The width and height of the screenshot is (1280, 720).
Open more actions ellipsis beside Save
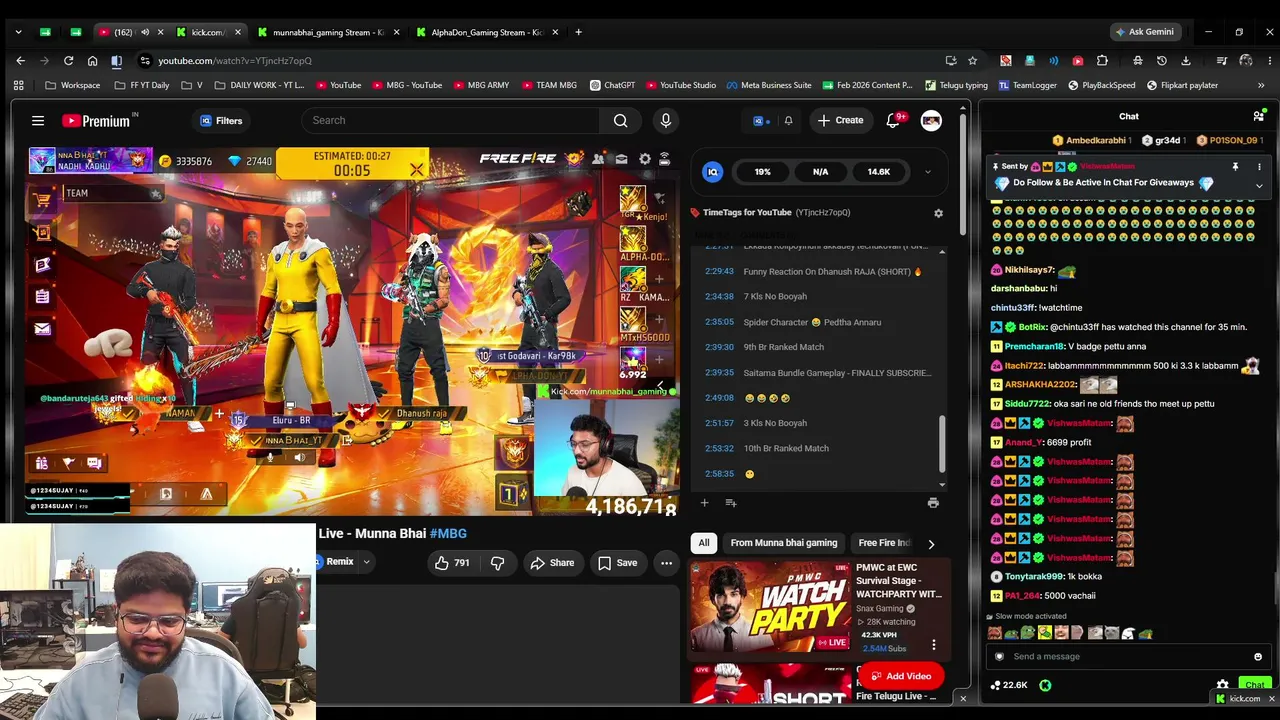pyautogui.click(x=666, y=563)
